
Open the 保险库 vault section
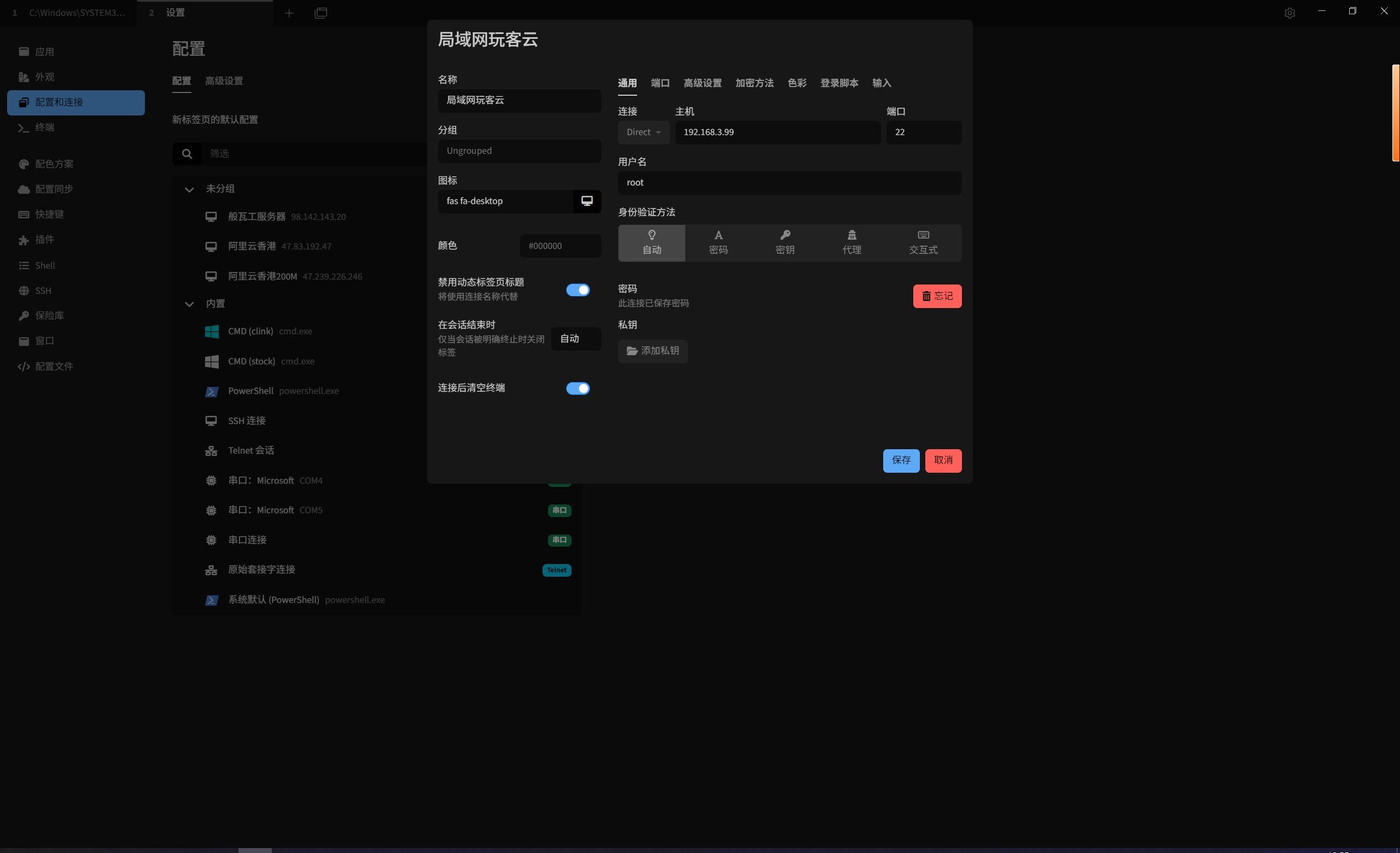pos(75,315)
